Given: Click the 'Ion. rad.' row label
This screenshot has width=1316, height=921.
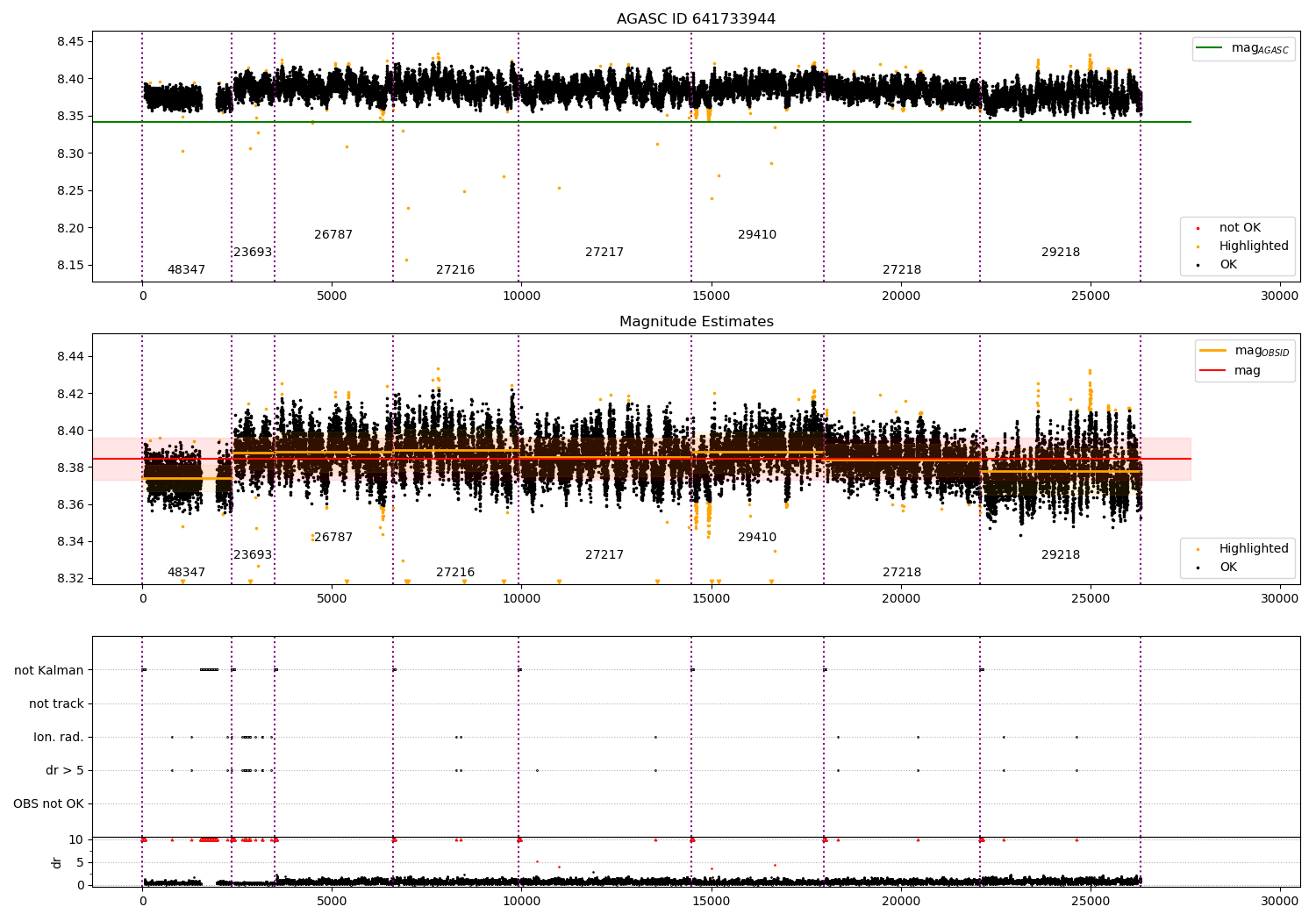Looking at the screenshot, I should [x=59, y=738].
